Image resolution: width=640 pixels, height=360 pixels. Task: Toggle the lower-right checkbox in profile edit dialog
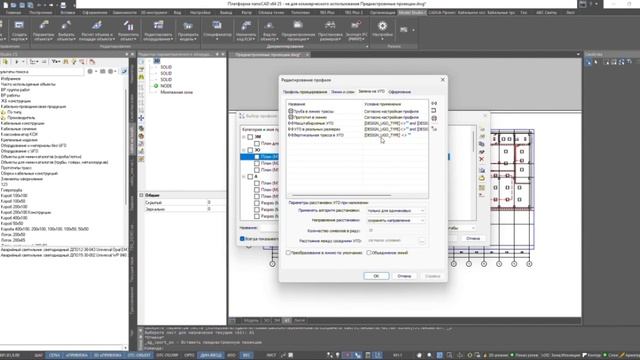pos(369,253)
